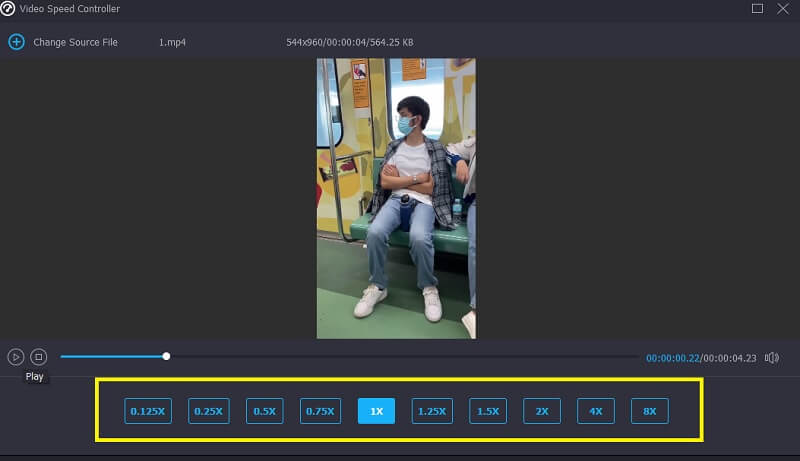Close the Video Speed Controller window
The image size is (800, 461).
click(x=785, y=9)
